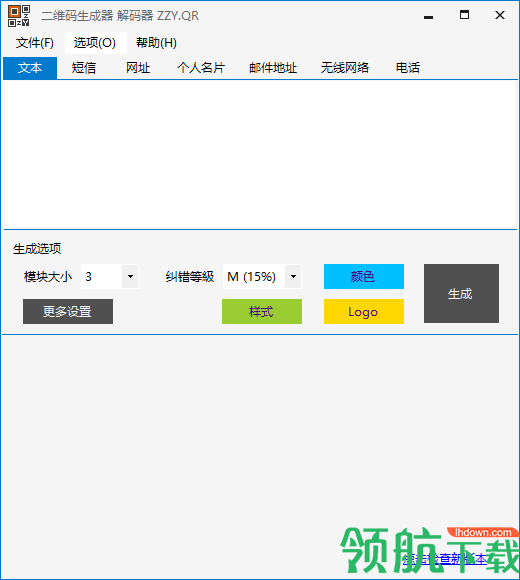
Task: Maximize the ZZY.QR window
Action: point(464,16)
